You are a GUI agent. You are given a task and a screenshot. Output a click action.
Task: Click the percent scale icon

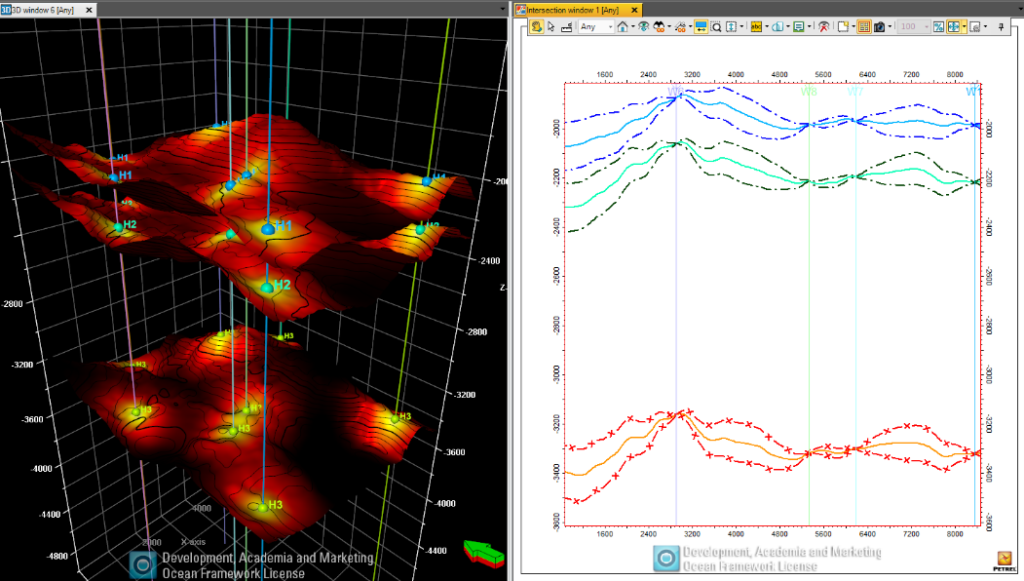939,27
